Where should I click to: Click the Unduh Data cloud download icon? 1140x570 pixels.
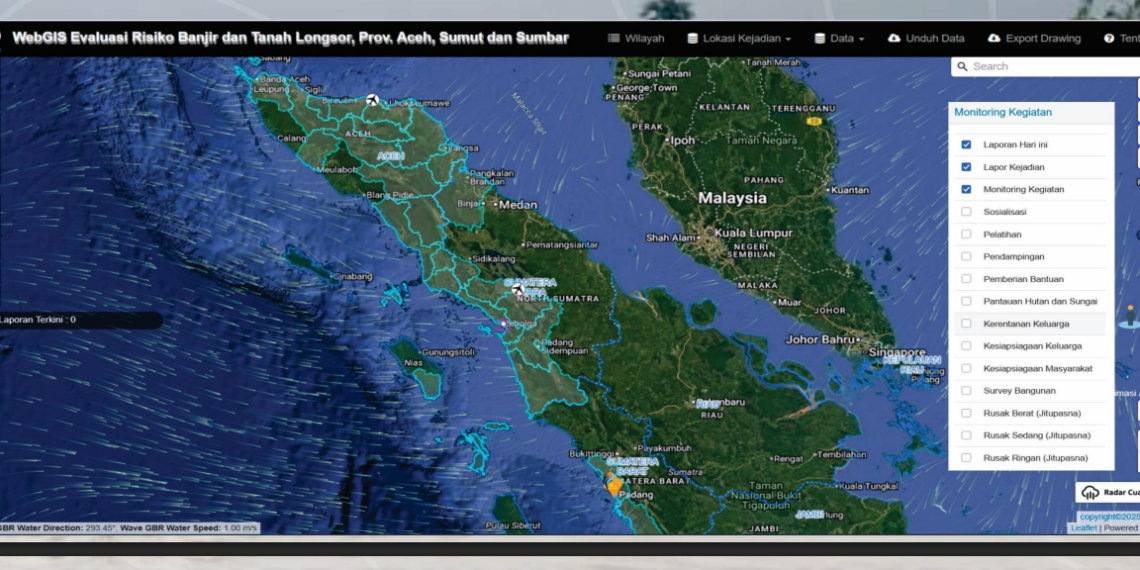pyautogui.click(x=894, y=39)
